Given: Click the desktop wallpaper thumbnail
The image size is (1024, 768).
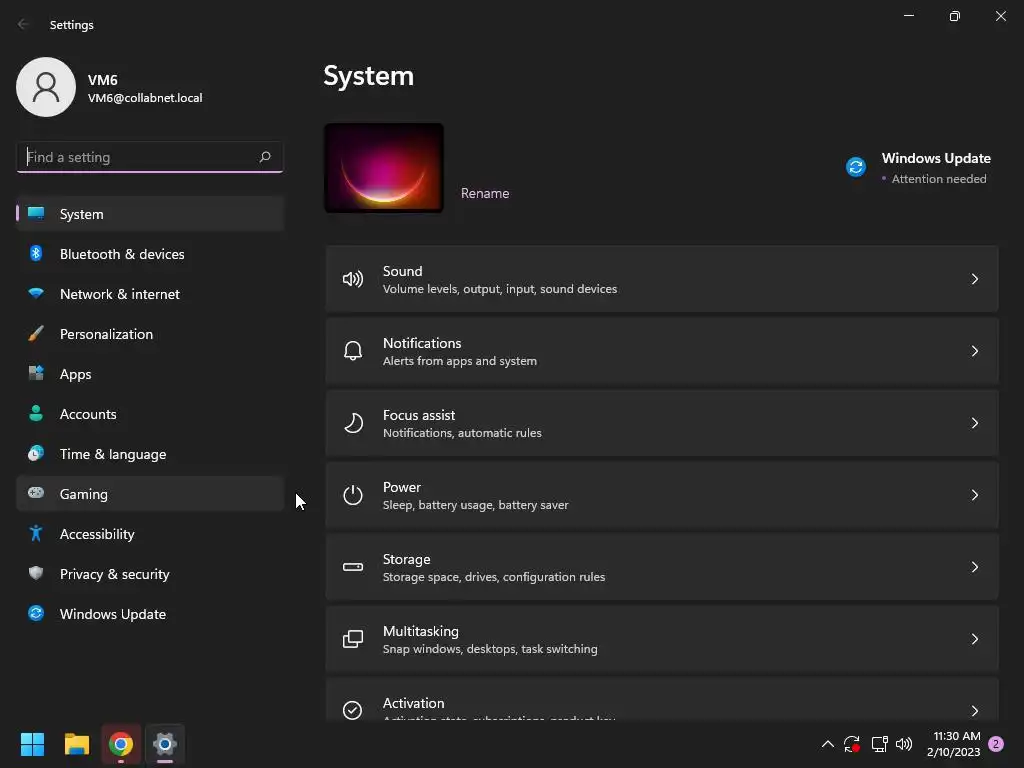Looking at the screenshot, I should 384,168.
